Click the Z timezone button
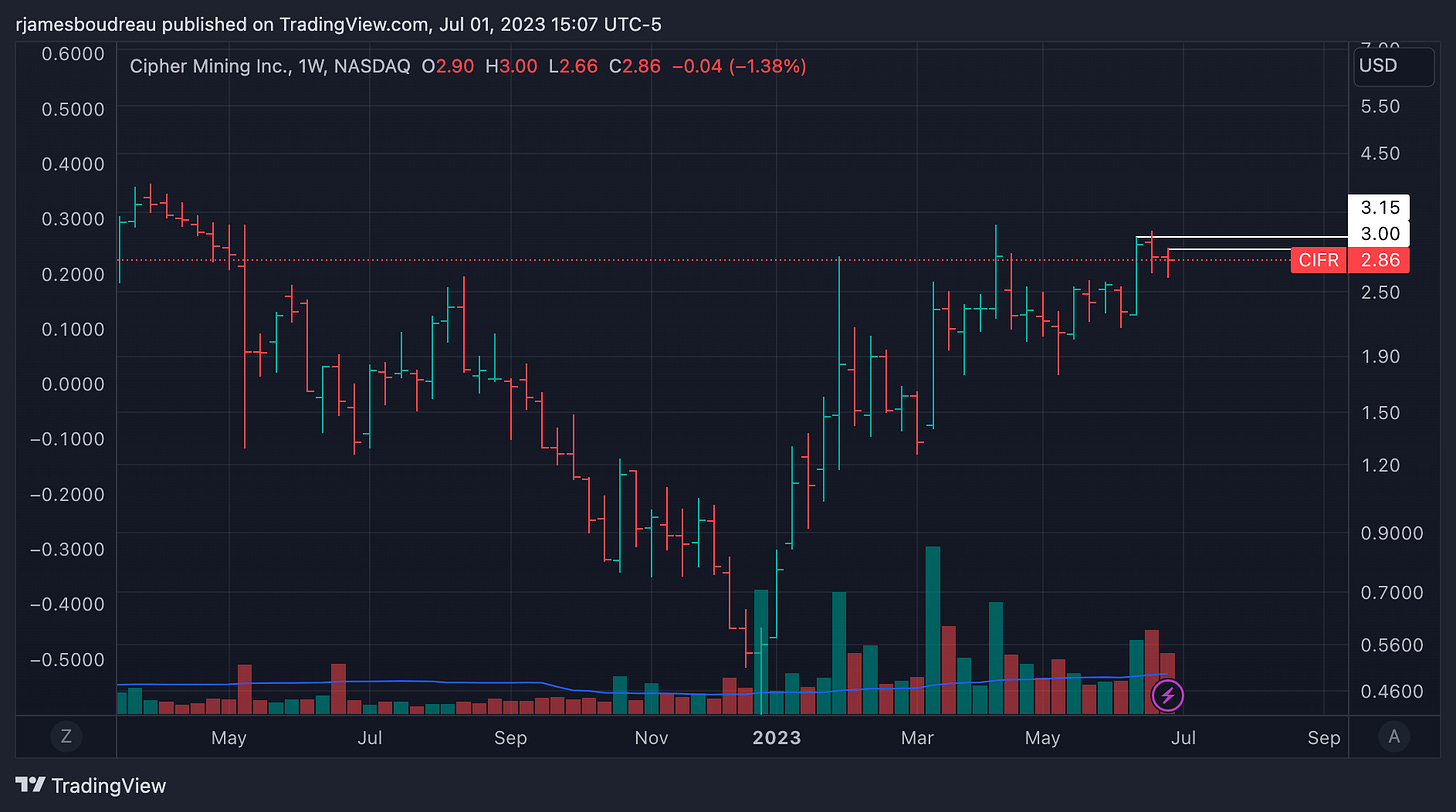 tap(66, 737)
